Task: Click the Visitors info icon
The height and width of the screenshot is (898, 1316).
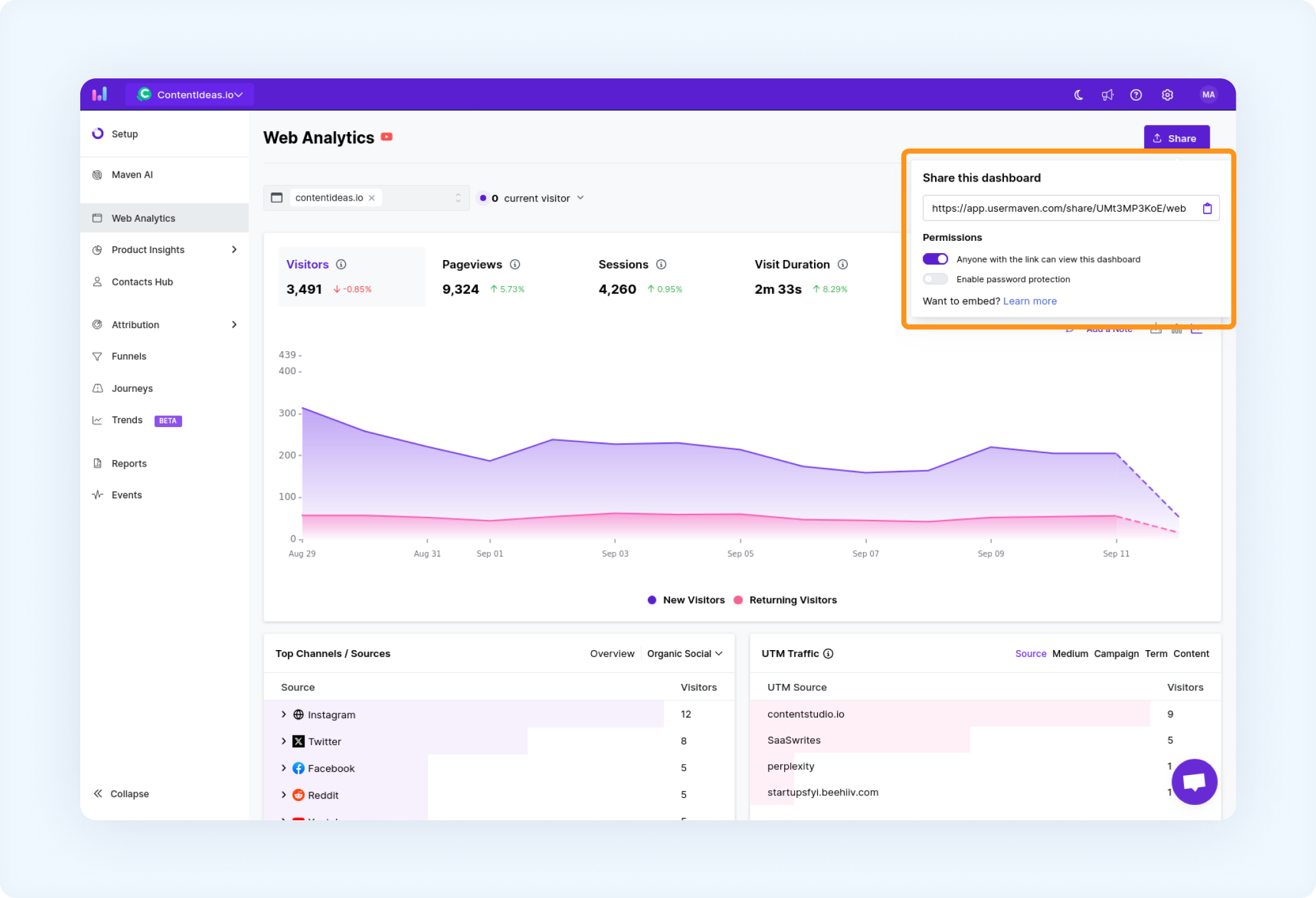Action: [x=341, y=264]
